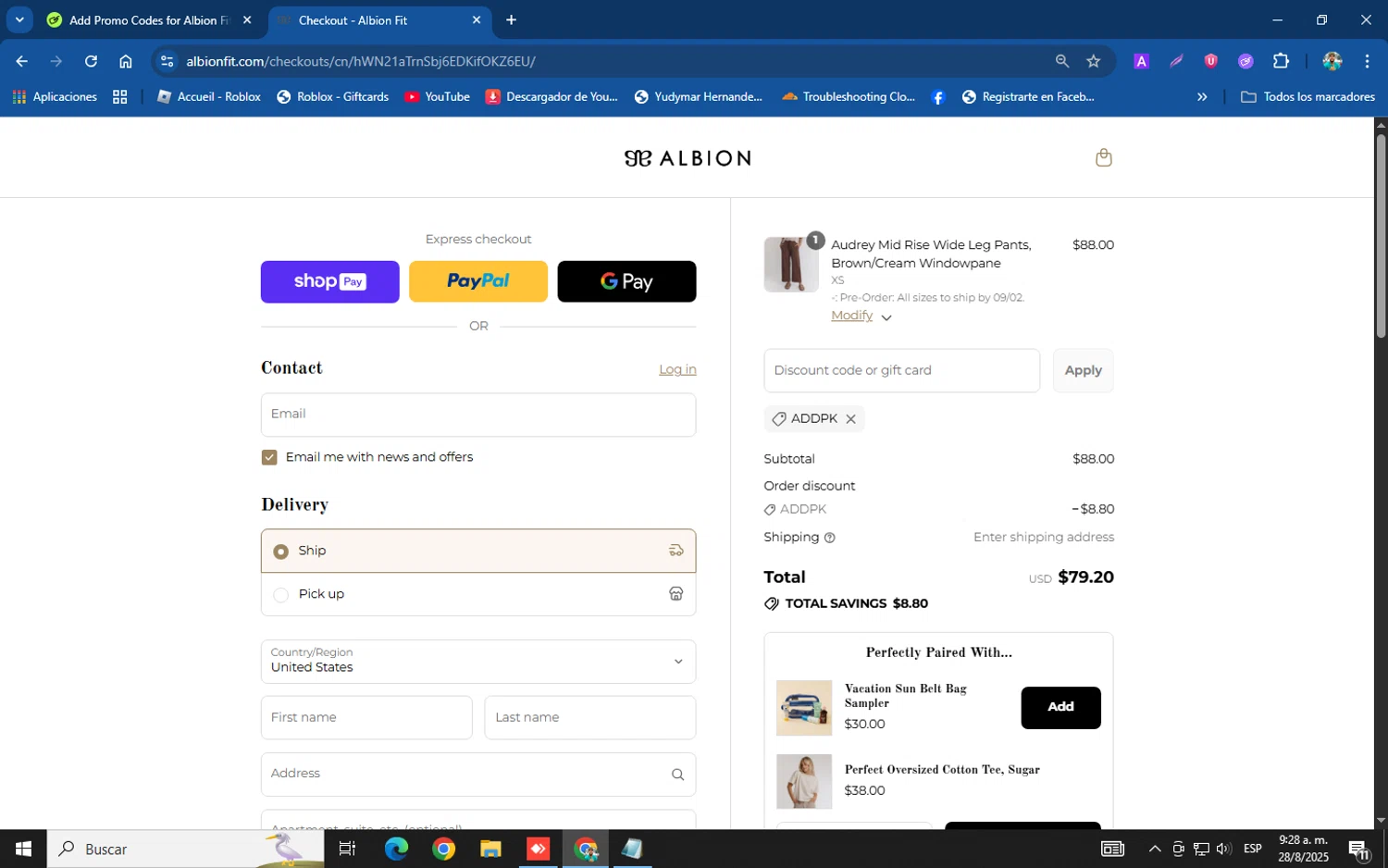The height and width of the screenshot is (868, 1388).
Task: View site information icon in address bar
Action: pos(167,61)
